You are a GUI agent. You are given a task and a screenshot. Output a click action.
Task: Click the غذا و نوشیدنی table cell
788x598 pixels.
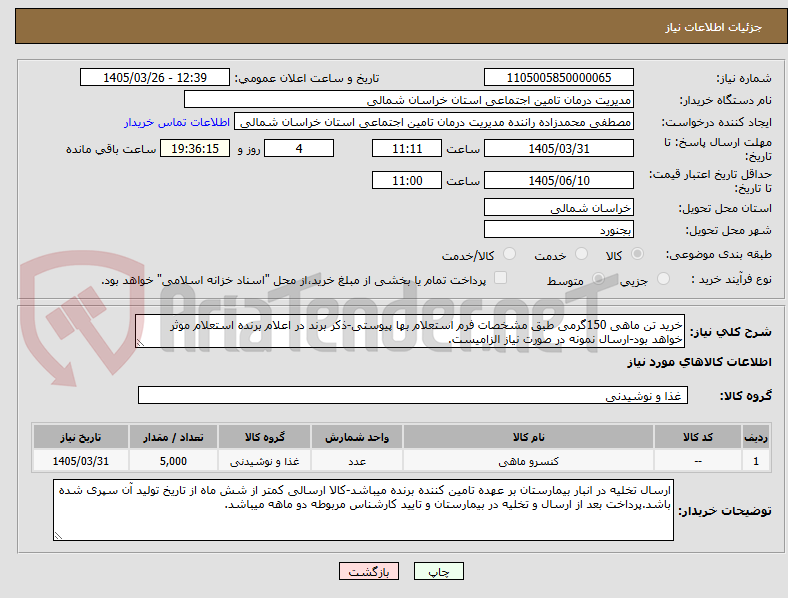pos(264,461)
